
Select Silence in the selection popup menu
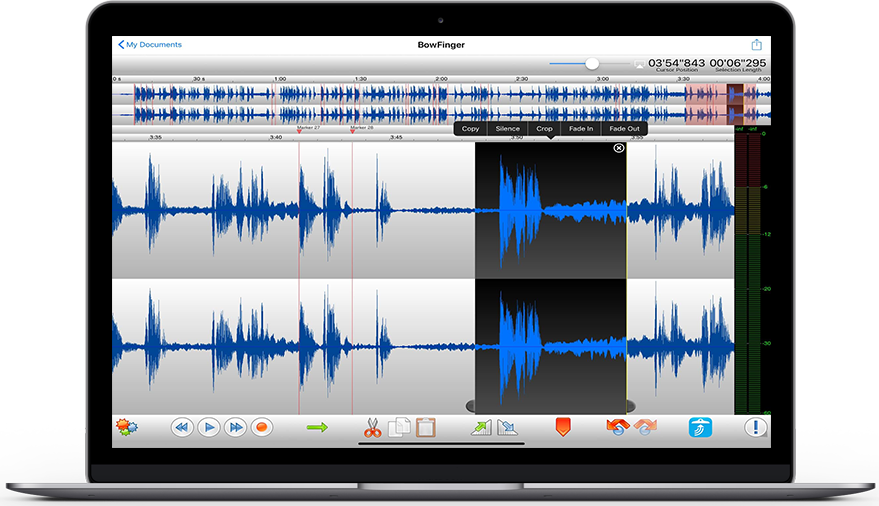tap(507, 129)
